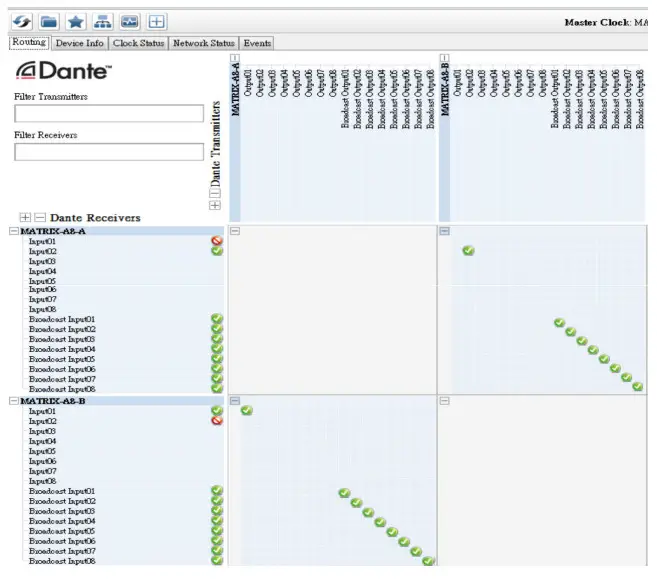Screen dimensions: 657x579
Task: Toggle A8-B Broadcast Input08 to A8-A Broadcast Output08
Action: point(428,561)
